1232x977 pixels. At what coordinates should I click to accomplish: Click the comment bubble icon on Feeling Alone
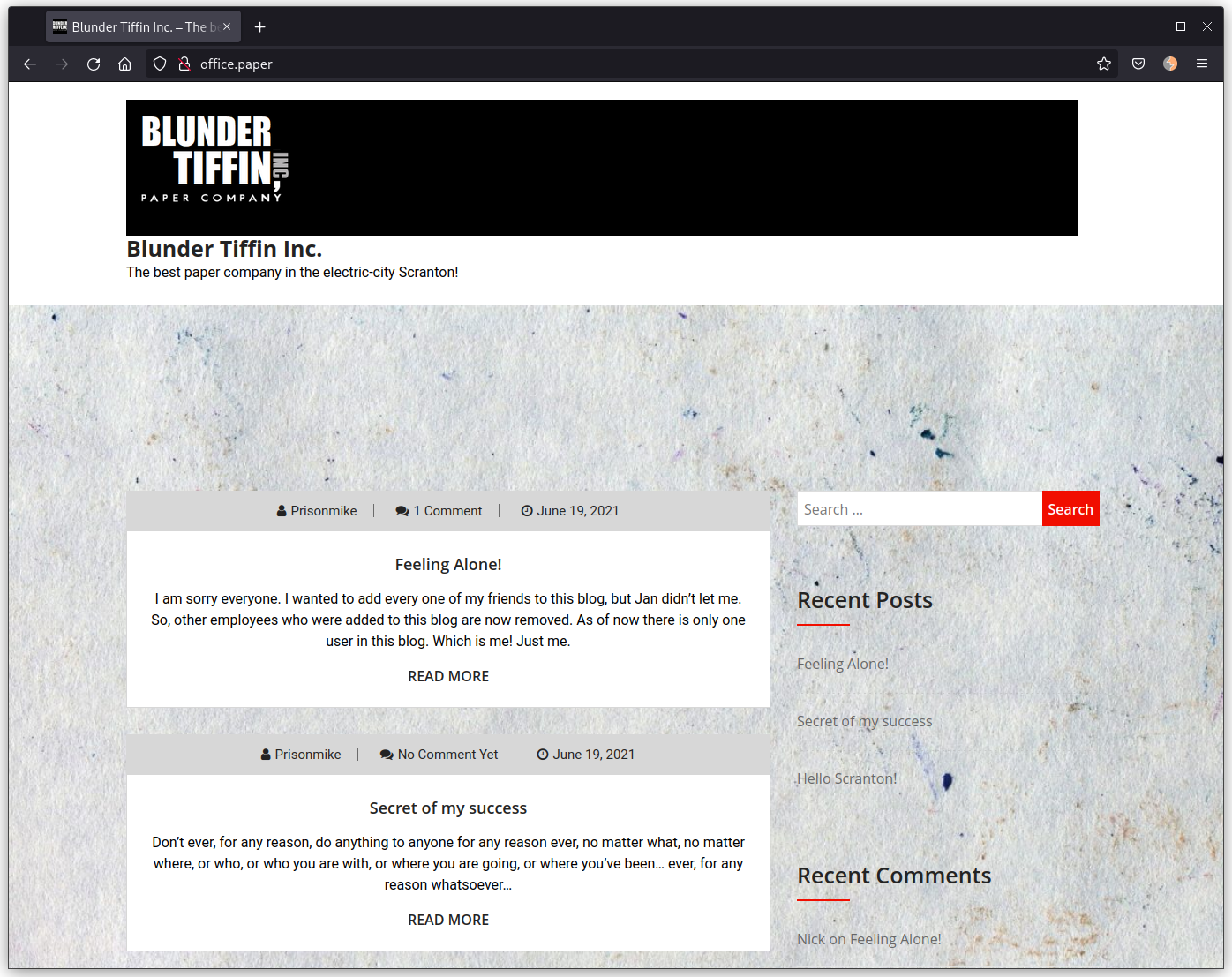coord(402,510)
